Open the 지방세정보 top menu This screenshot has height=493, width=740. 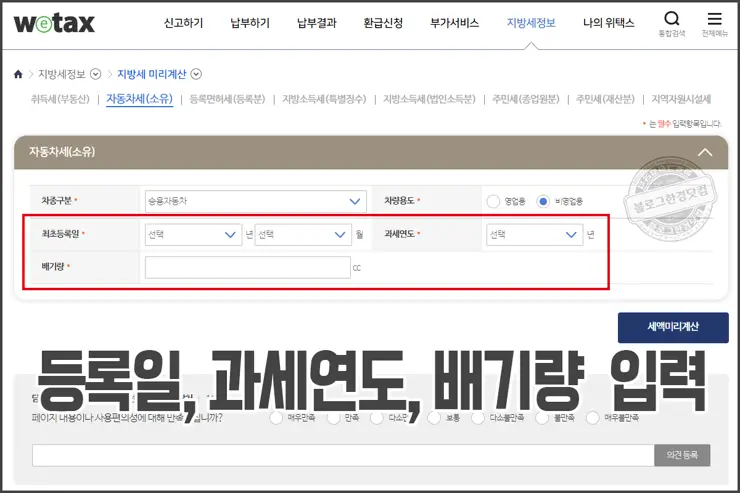pos(531,23)
